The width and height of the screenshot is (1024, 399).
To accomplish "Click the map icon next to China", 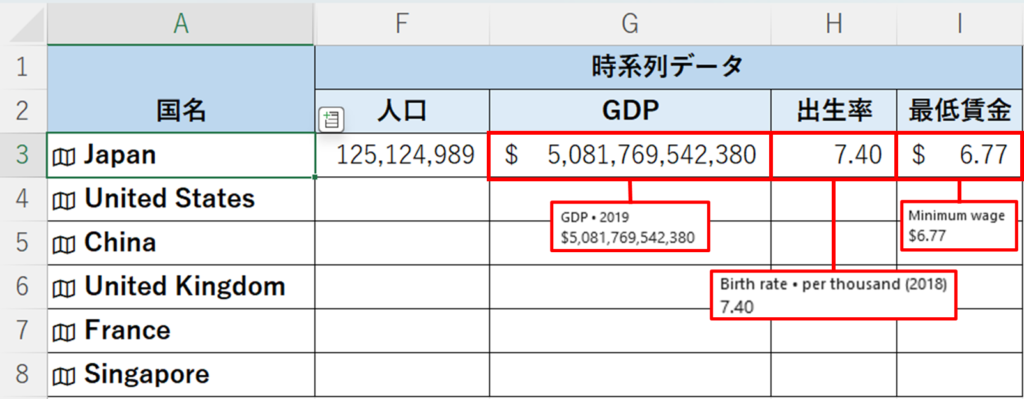I will click(x=63, y=244).
